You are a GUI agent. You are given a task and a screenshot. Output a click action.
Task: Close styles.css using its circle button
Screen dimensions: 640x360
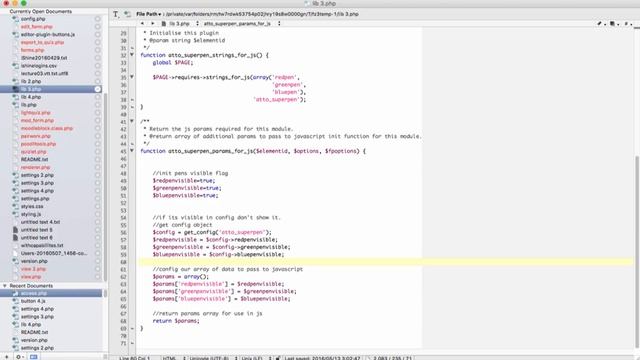point(98,207)
